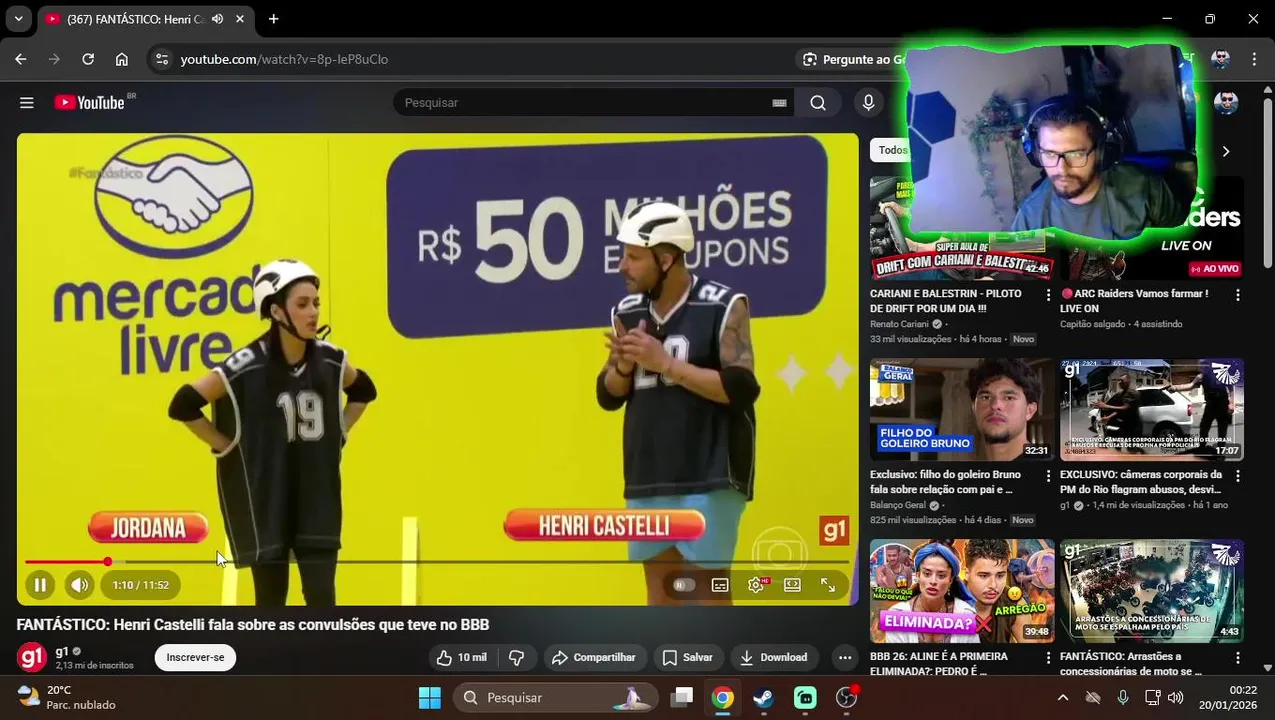Like the video (10 mil)
Image resolution: width=1275 pixels, height=720 pixels.
coord(461,657)
